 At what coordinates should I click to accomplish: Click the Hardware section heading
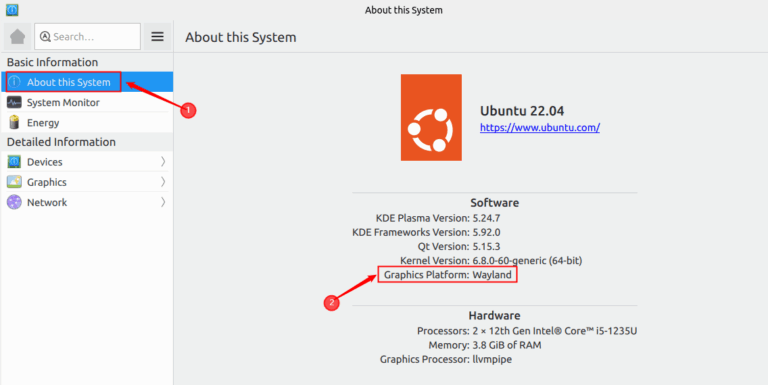pyautogui.click(x=494, y=315)
